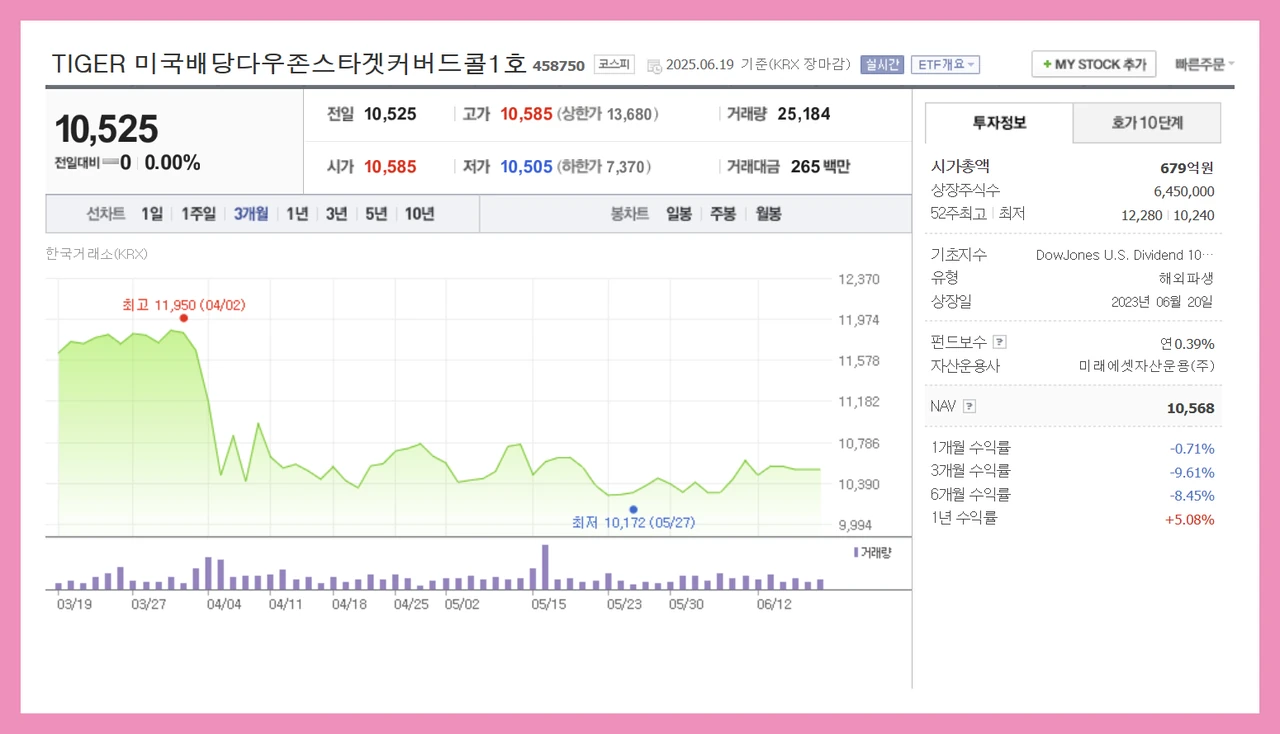Select the 3개월 line chart period
Viewport: 1280px width, 734px height.
click(251, 213)
